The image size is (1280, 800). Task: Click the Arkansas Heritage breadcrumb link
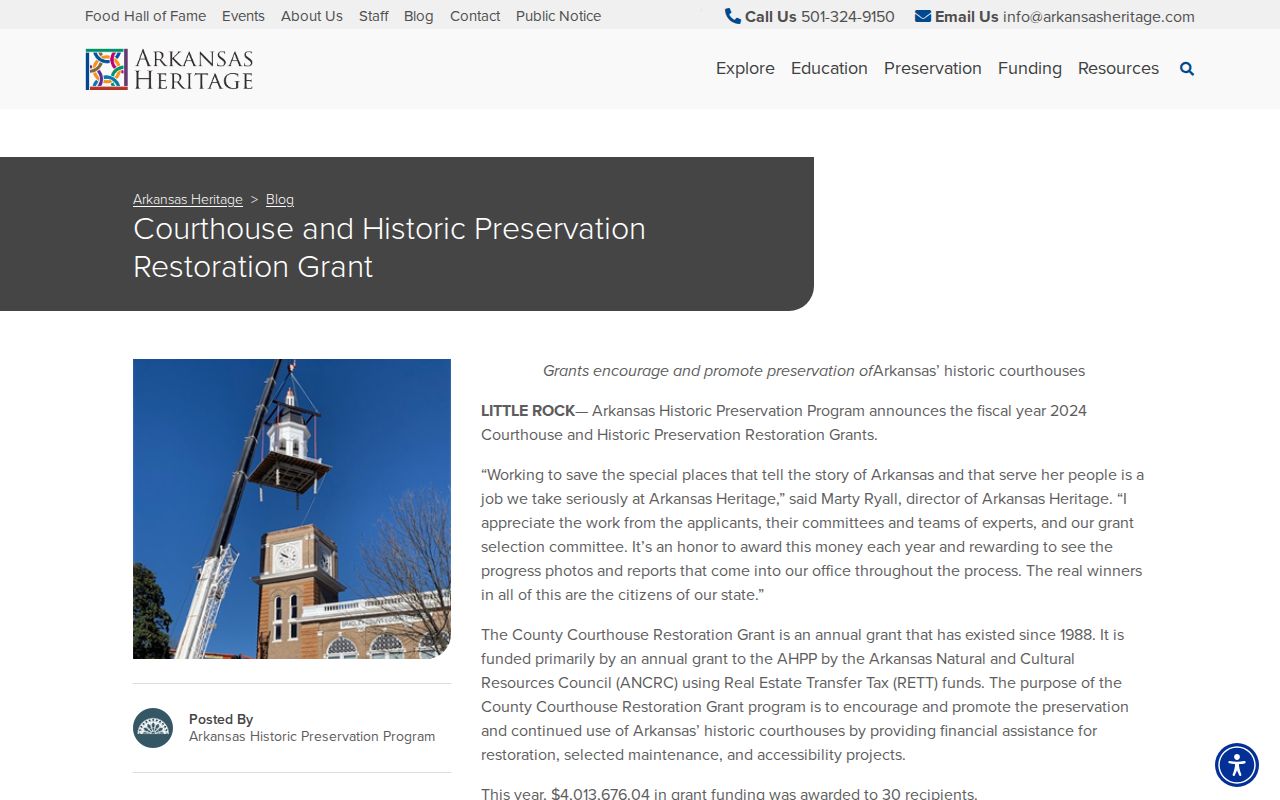click(188, 199)
